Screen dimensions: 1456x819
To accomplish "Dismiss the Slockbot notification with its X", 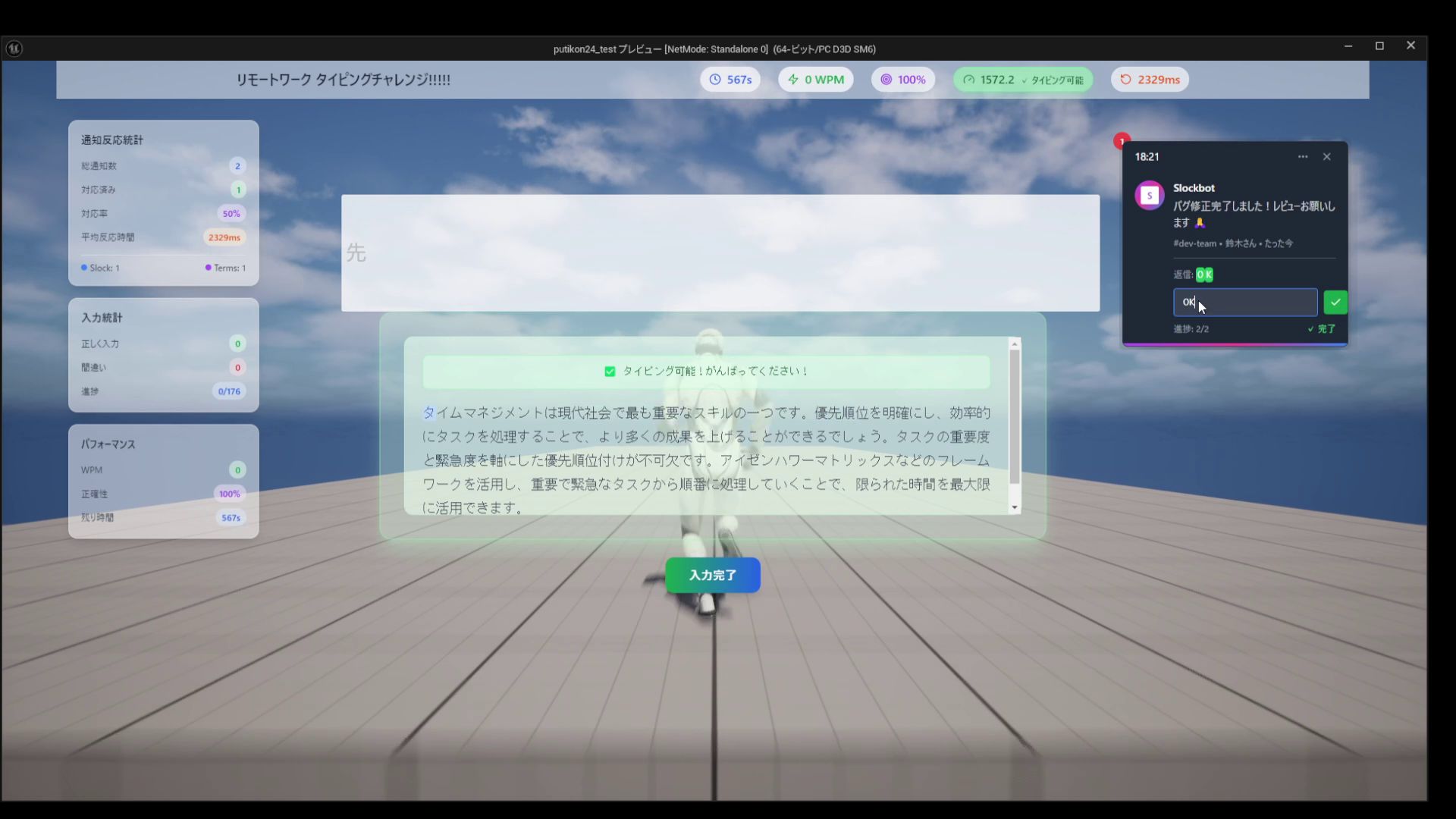I will (1326, 157).
